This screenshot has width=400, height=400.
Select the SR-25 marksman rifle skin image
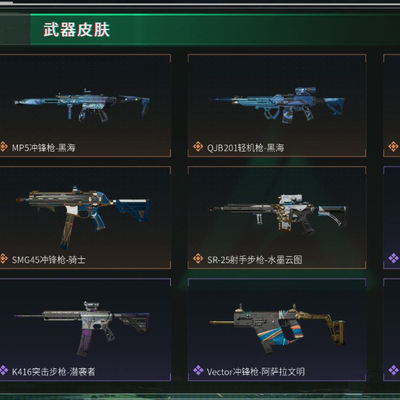[x=278, y=214]
